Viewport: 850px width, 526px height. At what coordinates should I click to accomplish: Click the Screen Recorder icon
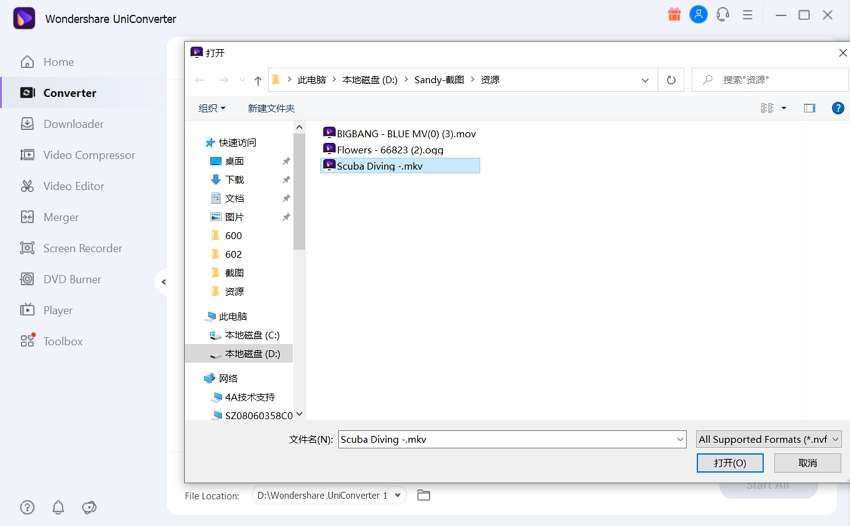click(27, 248)
